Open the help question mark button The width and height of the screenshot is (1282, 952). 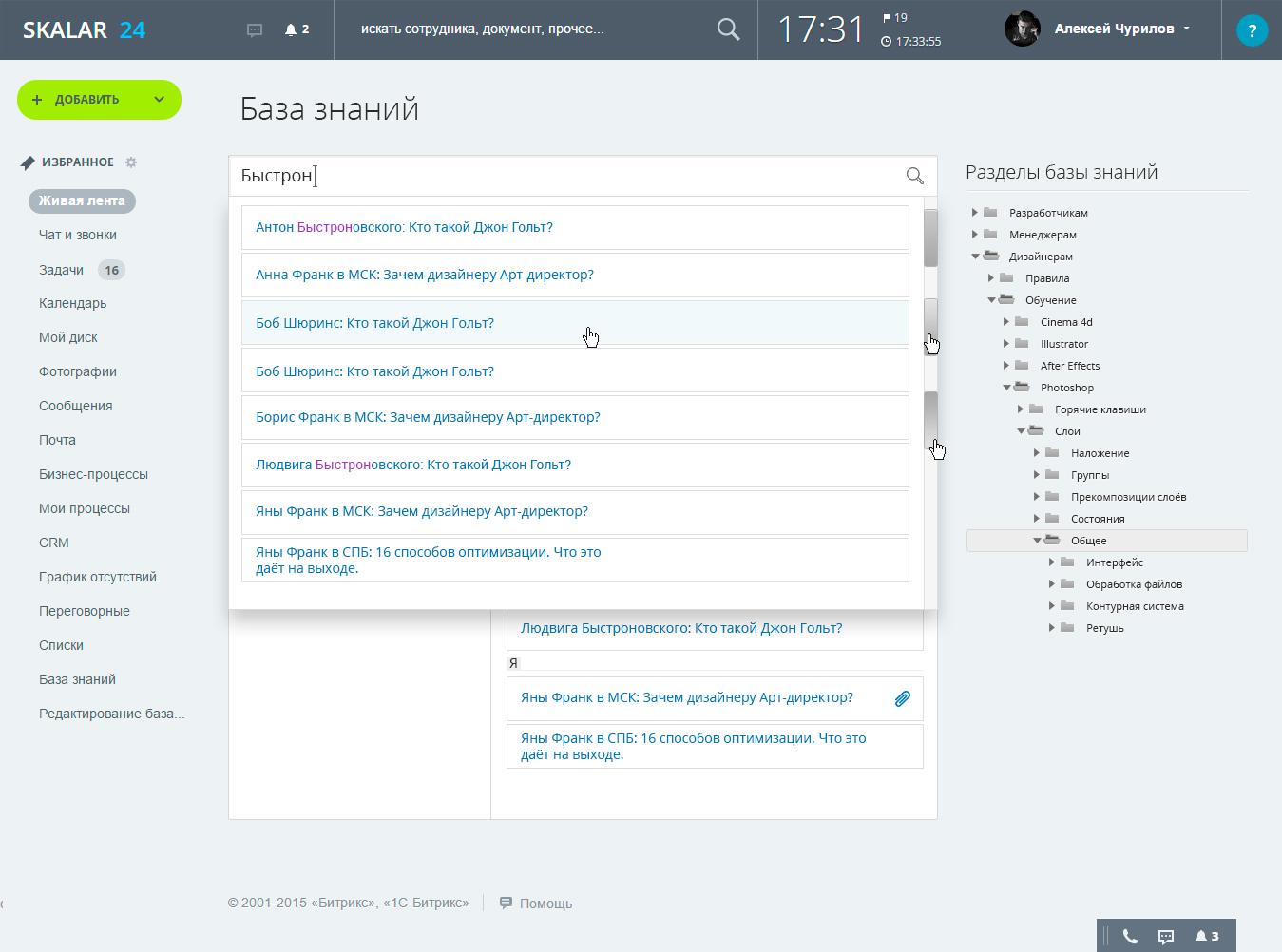pyautogui.click(x=1252, y=30)
